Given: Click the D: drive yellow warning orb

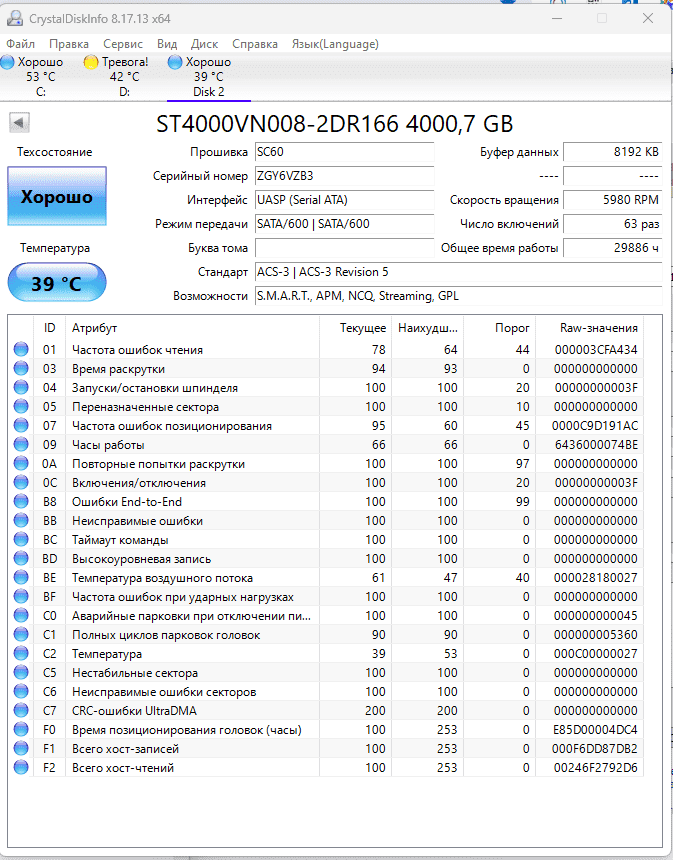Looking at the screenshot, I should click(91, 62).
